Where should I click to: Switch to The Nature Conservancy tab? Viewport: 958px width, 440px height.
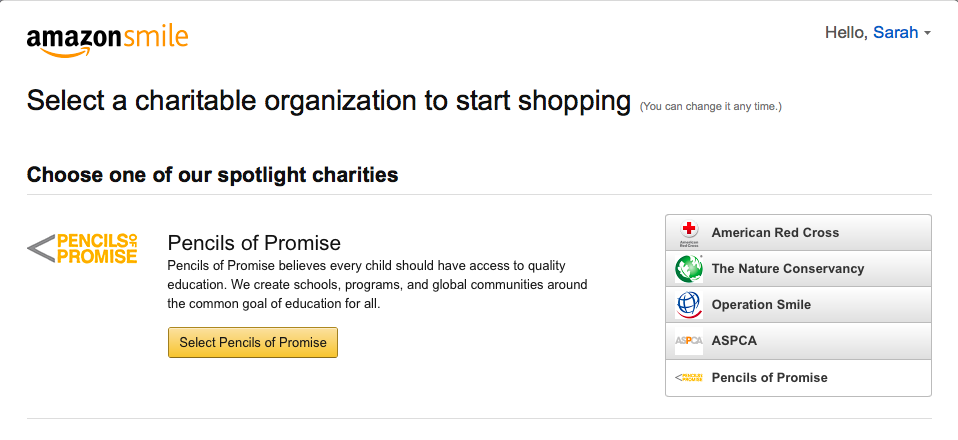798,269
